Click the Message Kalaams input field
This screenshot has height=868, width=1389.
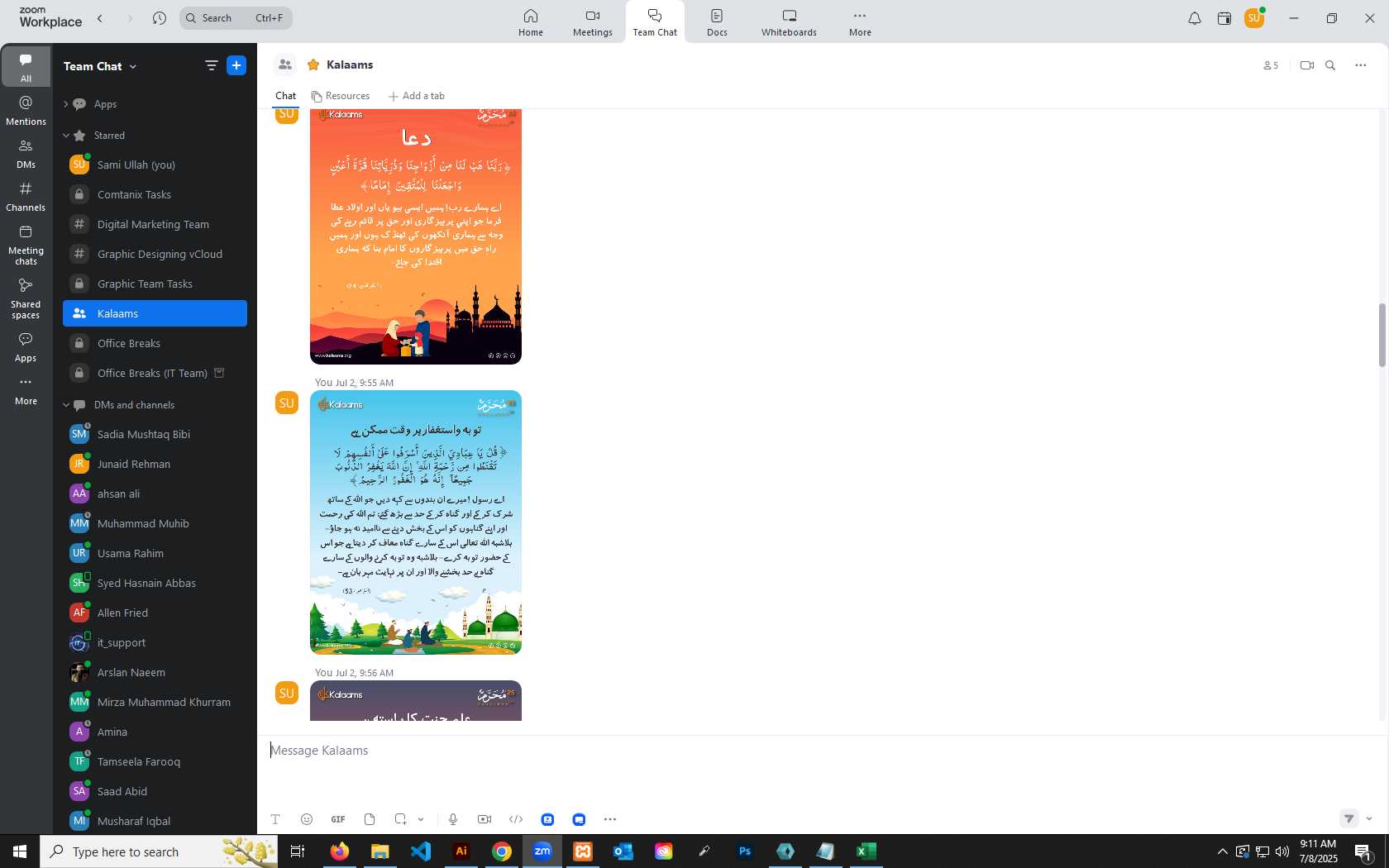click(823, 751)
